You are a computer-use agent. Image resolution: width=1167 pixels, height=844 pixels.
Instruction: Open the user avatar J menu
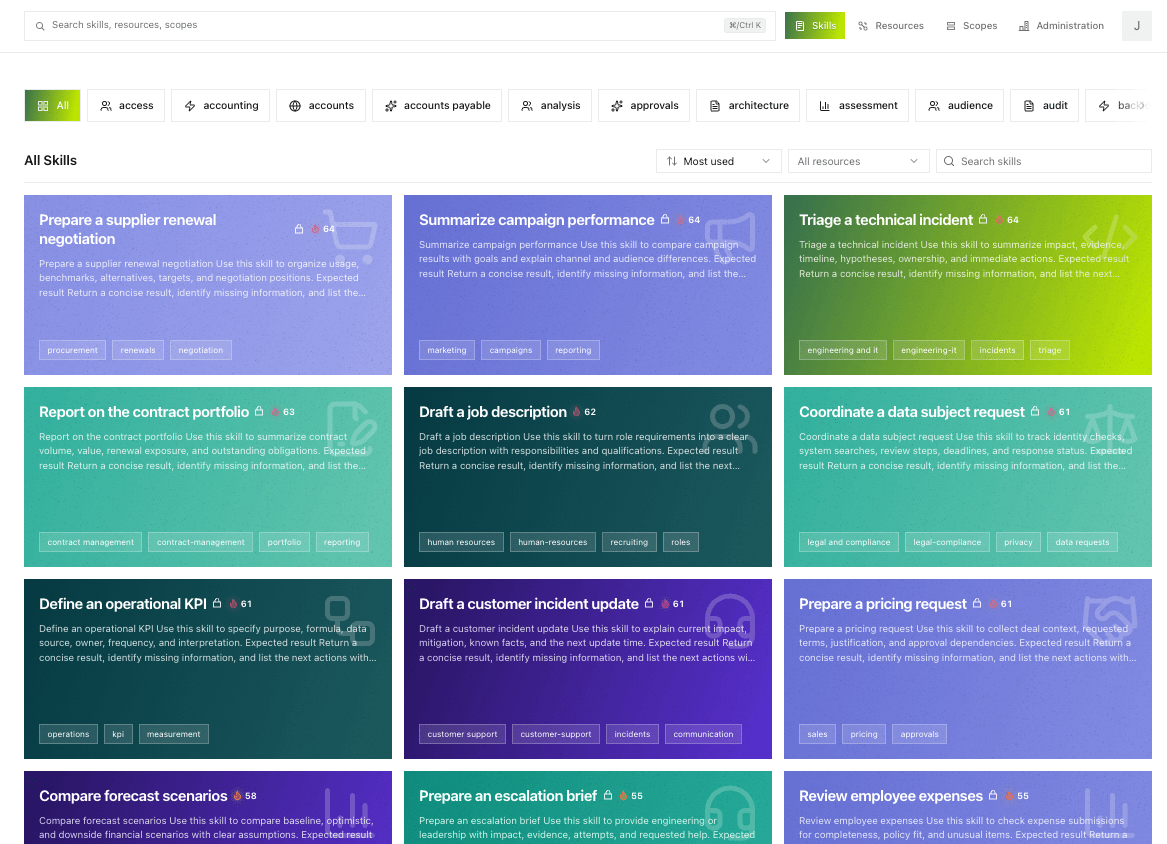click(x=1136, y=26)
